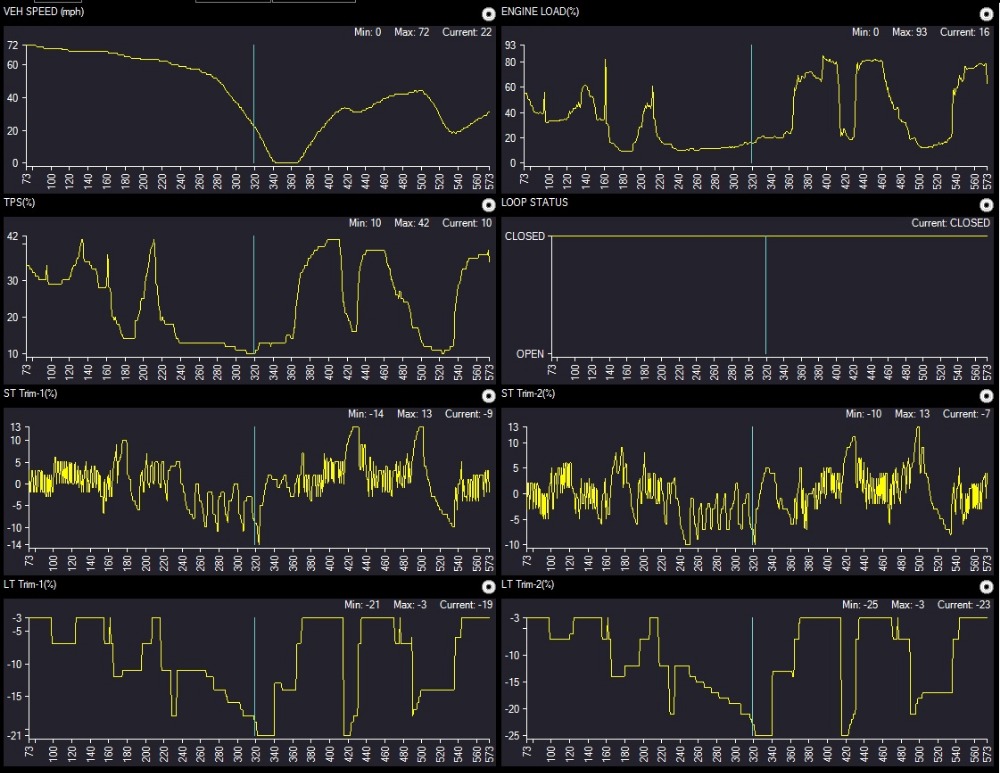Select the vertical cursor in ST Trim-1 graph
This screenshot has width=1000, height=773.
point(254,470)
